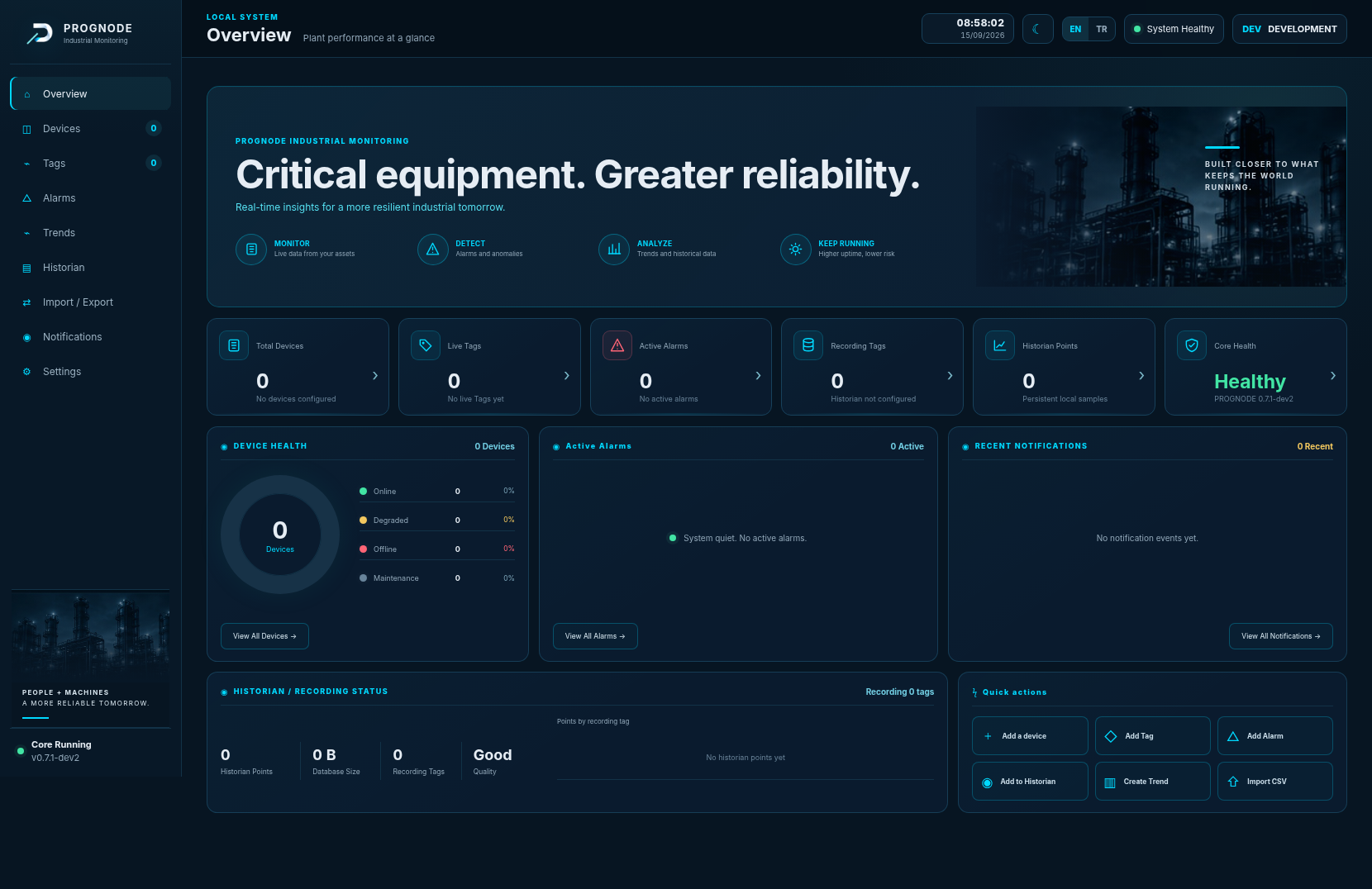The image size is (1372, 889).
Task: Click the Prognode logo icon
Action: tap(40, 33)
